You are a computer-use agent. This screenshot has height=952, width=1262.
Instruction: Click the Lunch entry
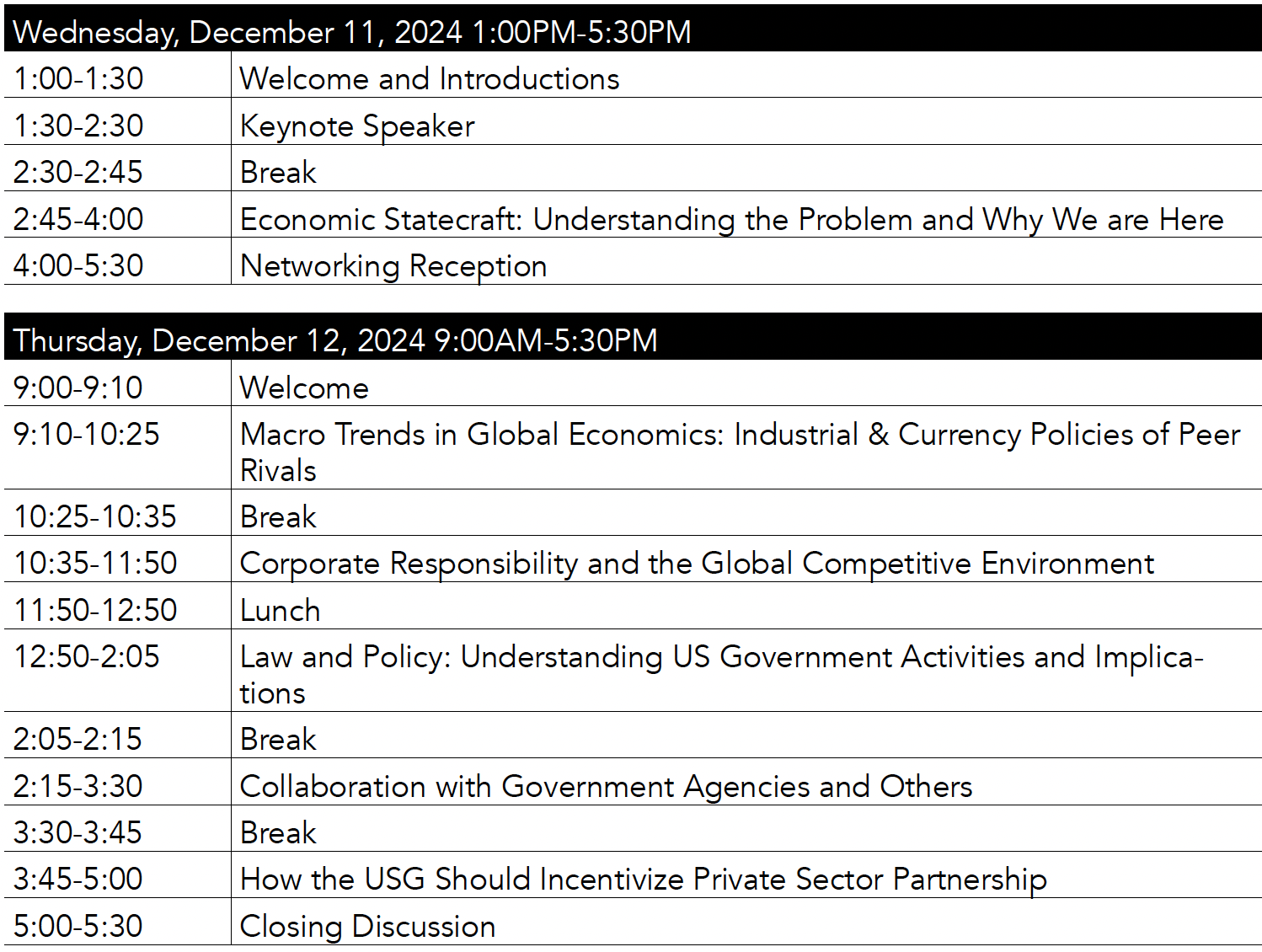point(281,610)
